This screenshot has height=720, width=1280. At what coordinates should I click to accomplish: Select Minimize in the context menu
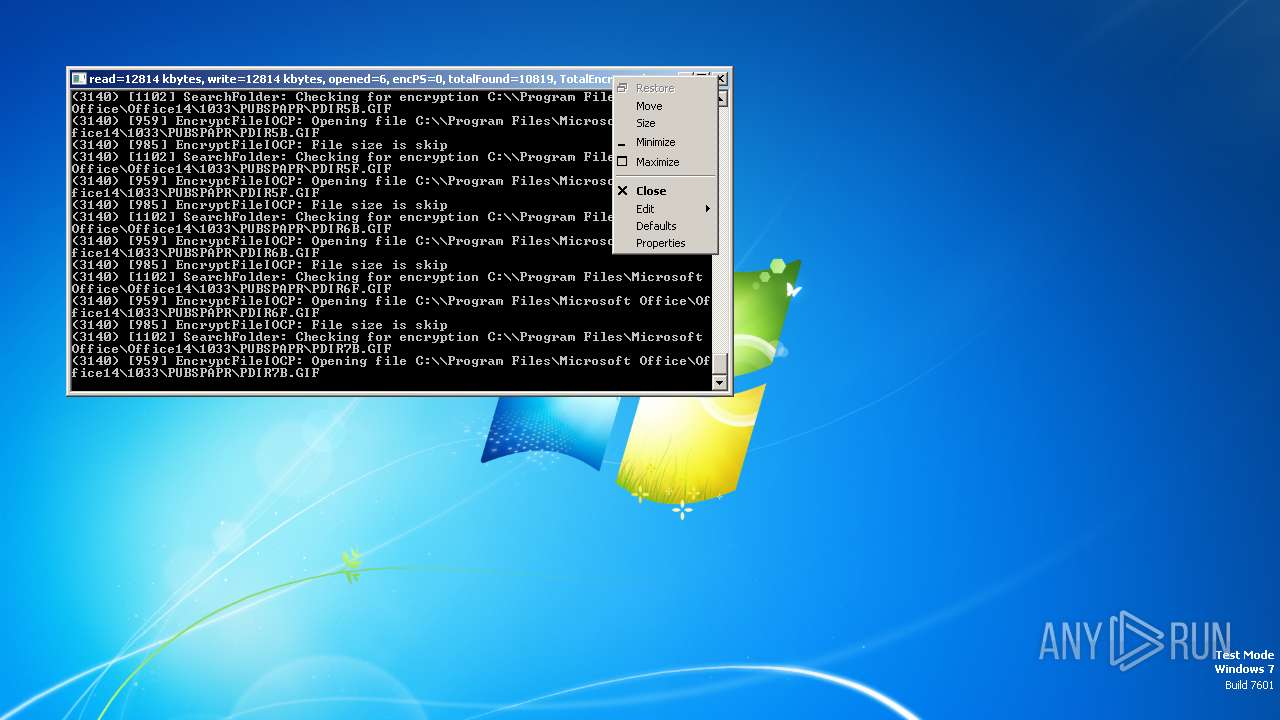tap(665, 142)
